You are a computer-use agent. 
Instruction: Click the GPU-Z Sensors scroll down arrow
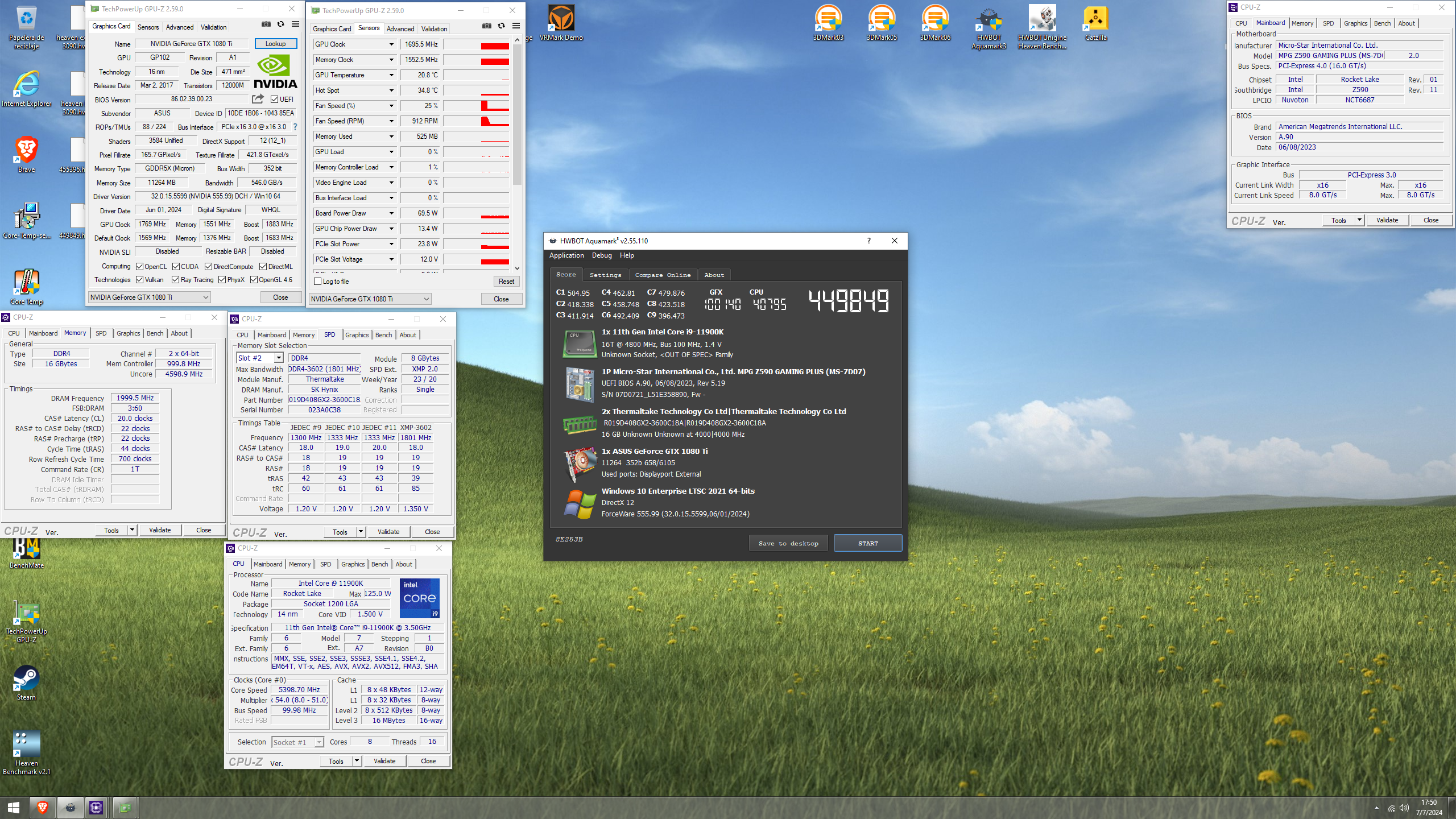pyautogui.click(x=517, y=268)
